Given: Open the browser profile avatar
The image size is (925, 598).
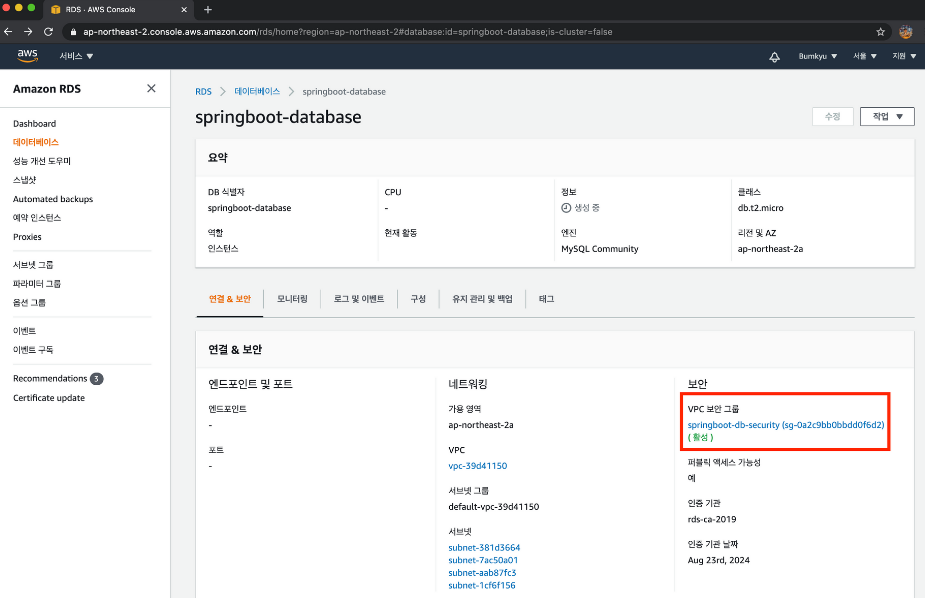Looking at the screenshot, I should click(906, 32).
